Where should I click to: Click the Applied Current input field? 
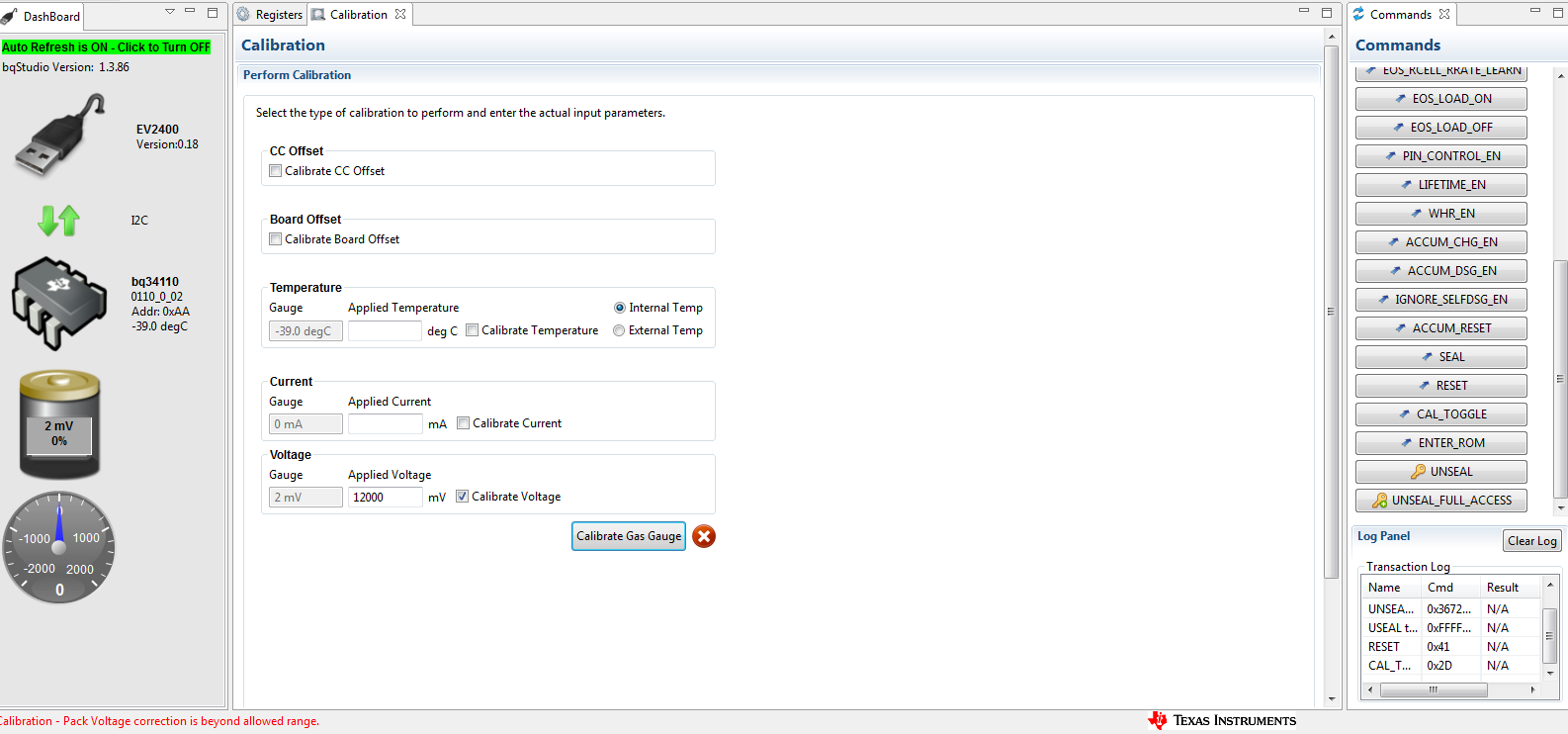point(385,423)
